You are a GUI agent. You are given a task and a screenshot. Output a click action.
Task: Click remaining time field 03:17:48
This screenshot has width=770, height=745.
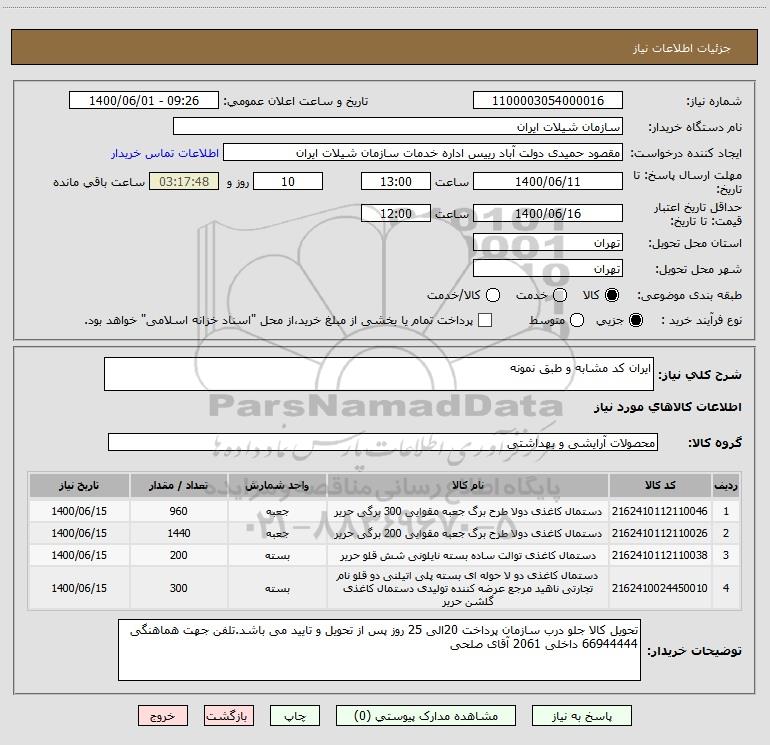tap(184, 181)
